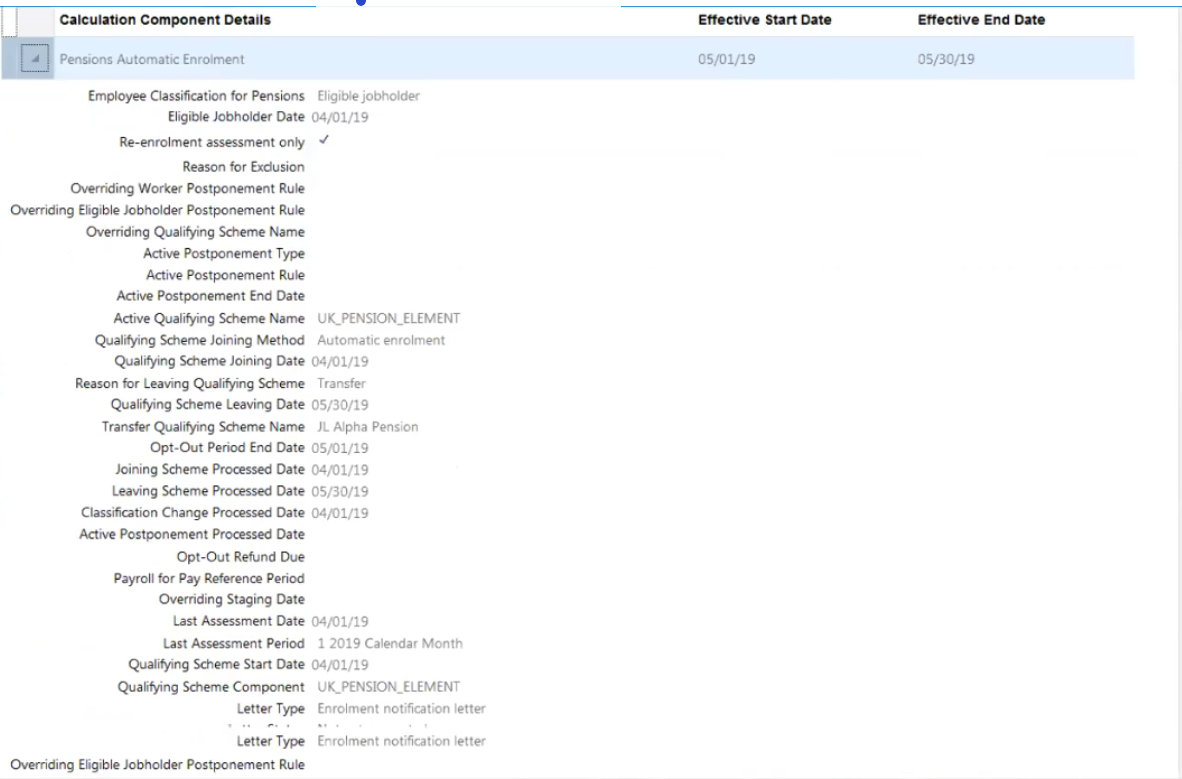Click the Calculation Component Details column header

click(x=164, y=20)
